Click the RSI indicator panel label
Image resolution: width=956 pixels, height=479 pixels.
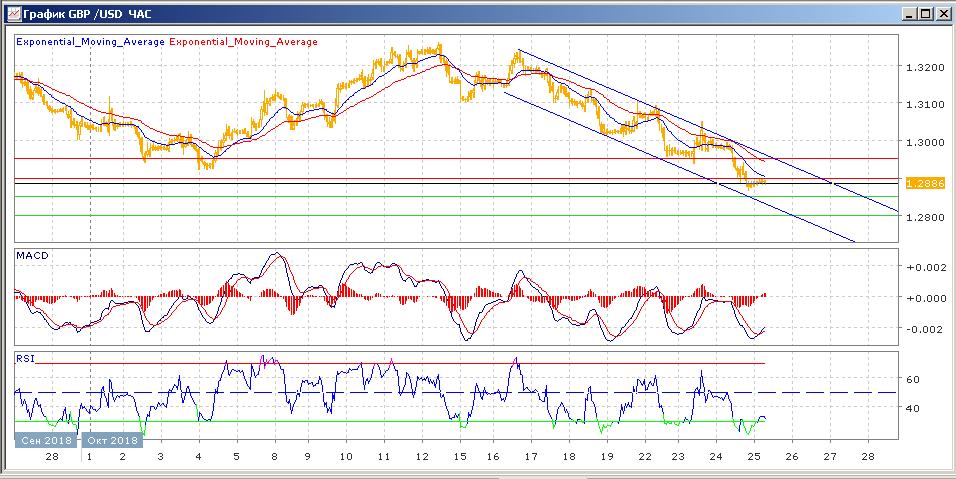[x=25, y=357]
